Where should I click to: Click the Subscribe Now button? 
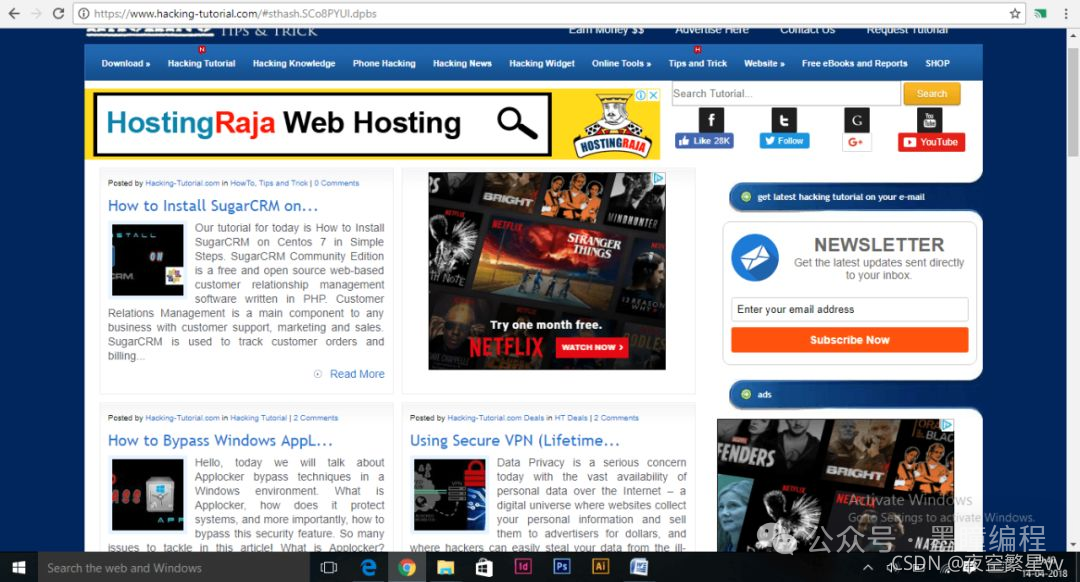tap(849, 340)
